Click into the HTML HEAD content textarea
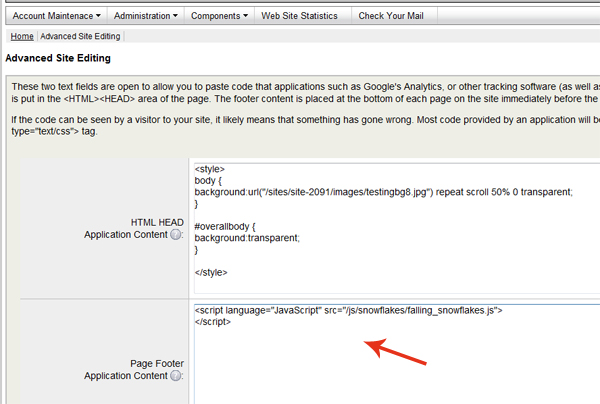Viewport: 600px width, 404px height. pos(397,228)
